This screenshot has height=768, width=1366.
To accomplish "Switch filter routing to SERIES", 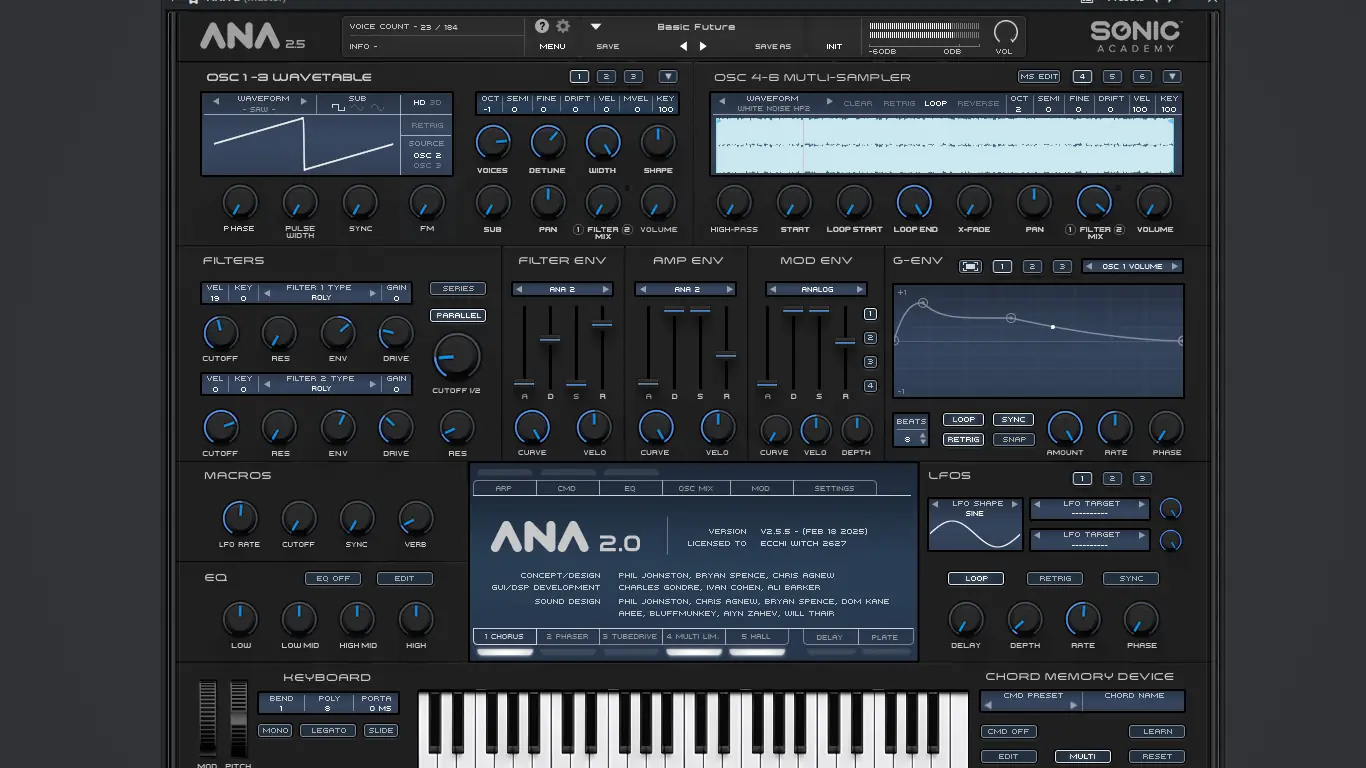I will point(458,288).
